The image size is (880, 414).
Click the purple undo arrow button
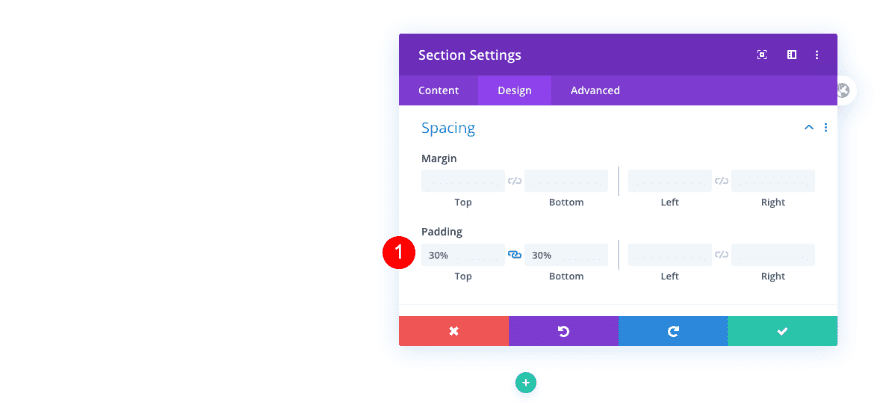[563, 331]
